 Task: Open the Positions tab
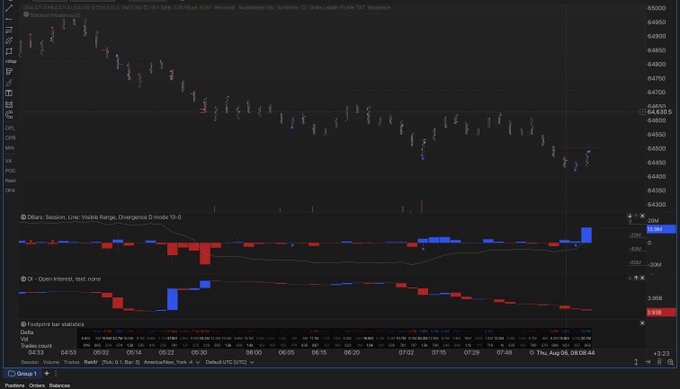click(14, 385)
